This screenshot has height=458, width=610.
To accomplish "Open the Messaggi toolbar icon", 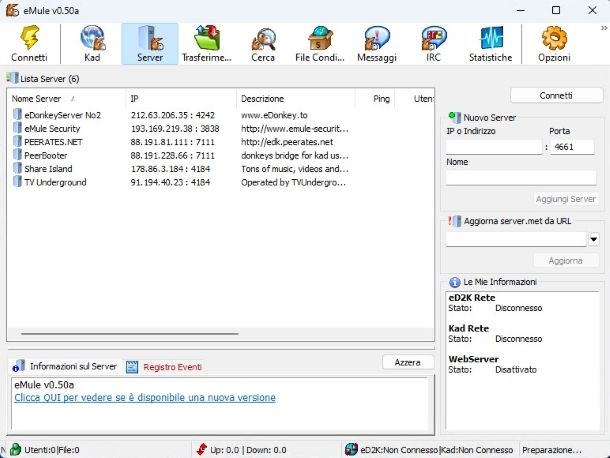I will (377, 38).
